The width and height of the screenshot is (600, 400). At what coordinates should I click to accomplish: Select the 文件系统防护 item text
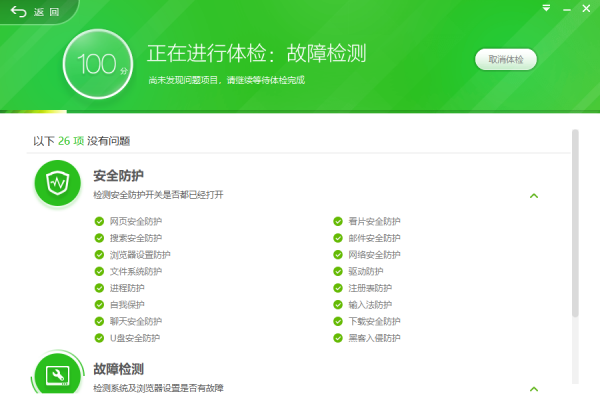coord(136,271)
